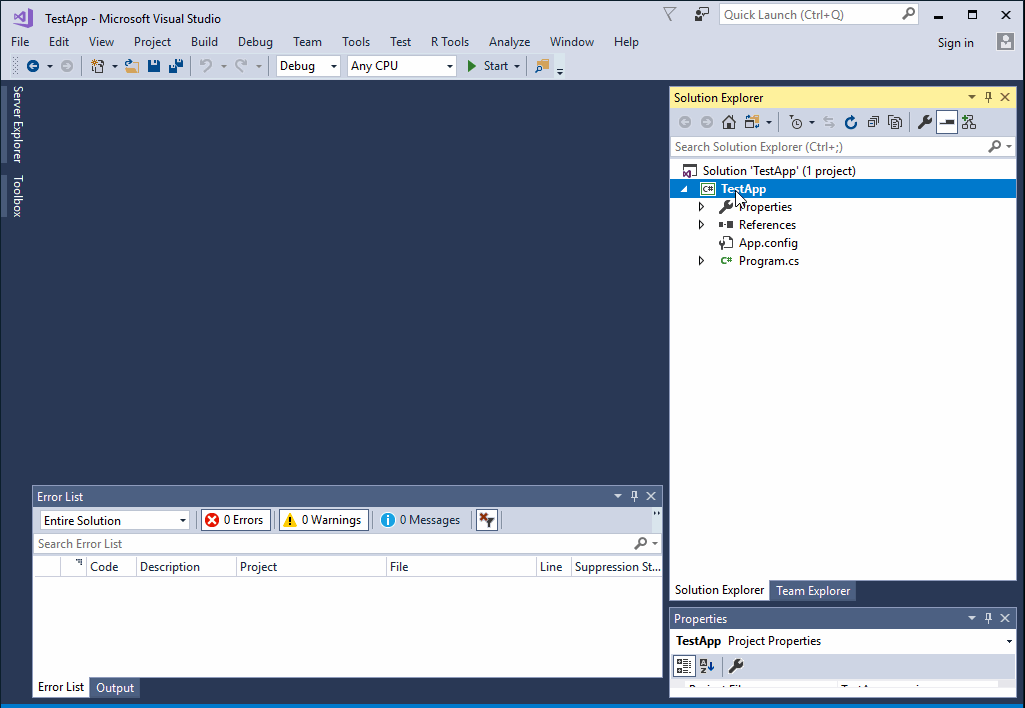Screen dimensions: 1025x708
Task: Start debugging with the Start button
Action: [x=488, y=66]
